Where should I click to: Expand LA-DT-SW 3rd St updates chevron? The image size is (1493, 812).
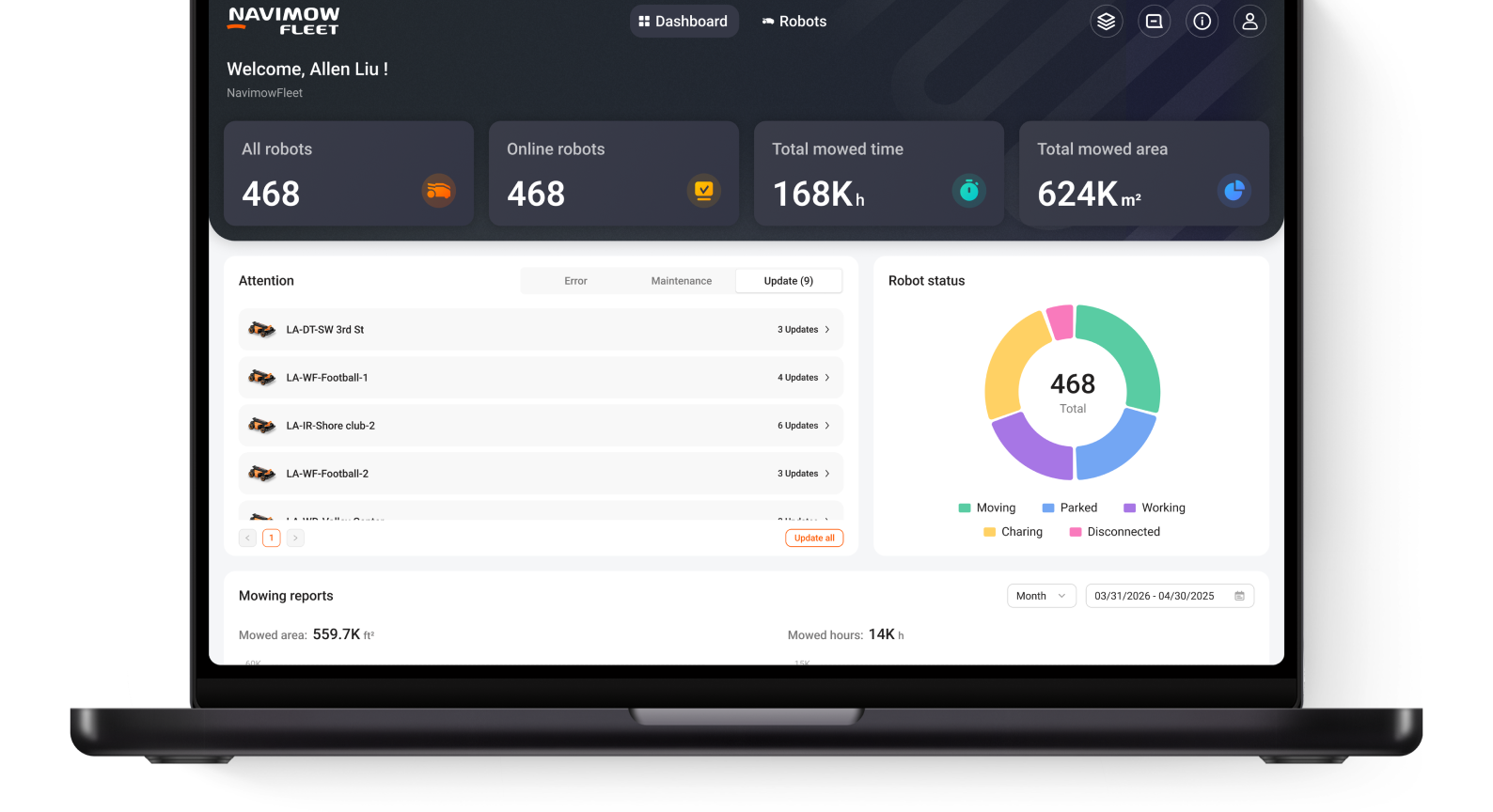point(827,330)
